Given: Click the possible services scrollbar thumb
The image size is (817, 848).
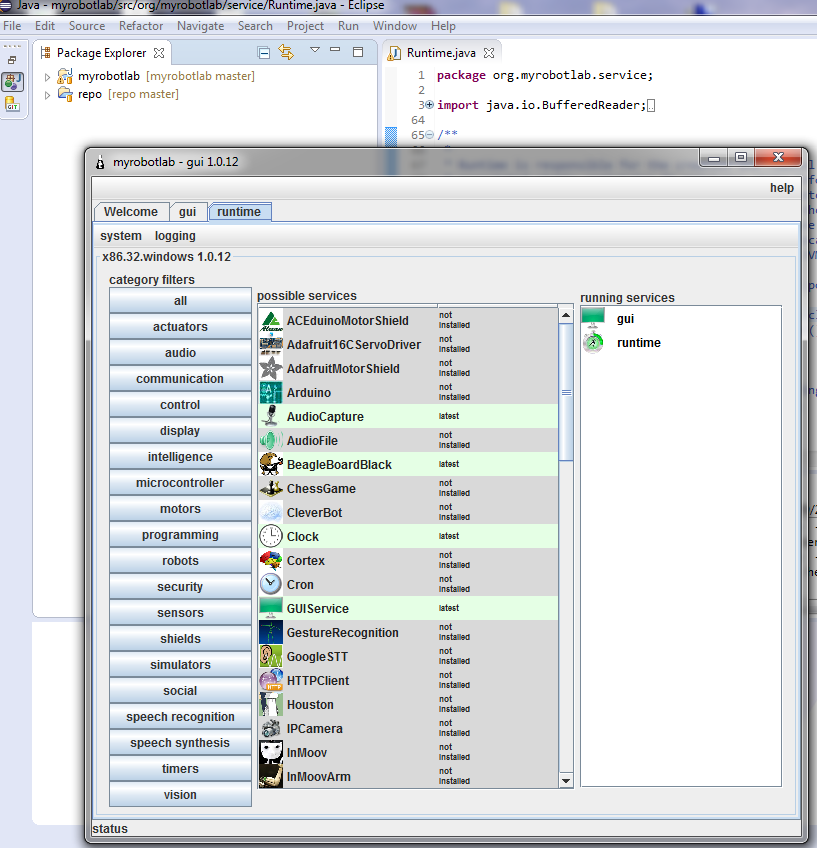Looking at the screenshot, I should click(x=566, y=392).
